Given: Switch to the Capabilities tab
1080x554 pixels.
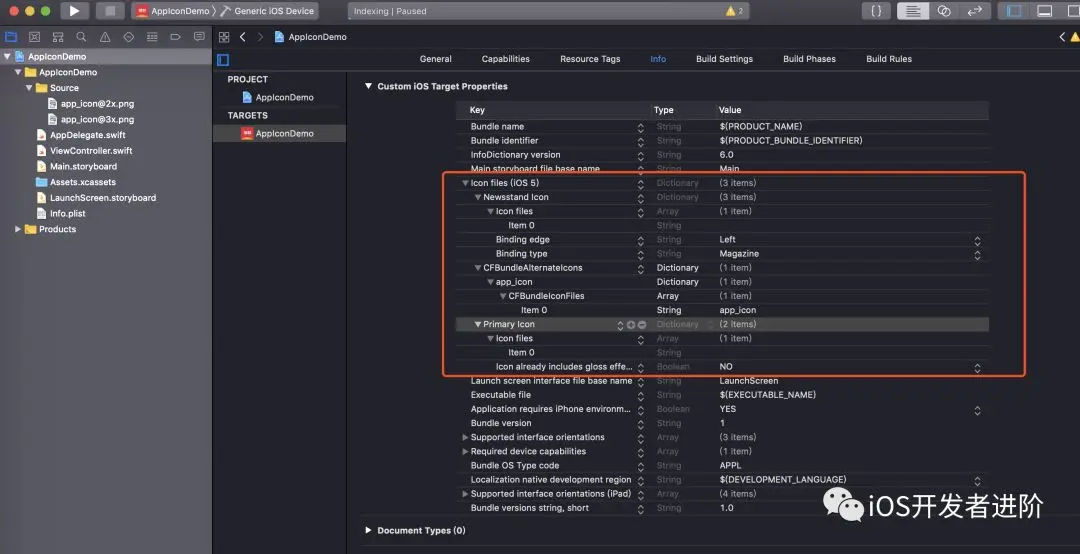Looking at the screenshot, I should coord(506,59).
